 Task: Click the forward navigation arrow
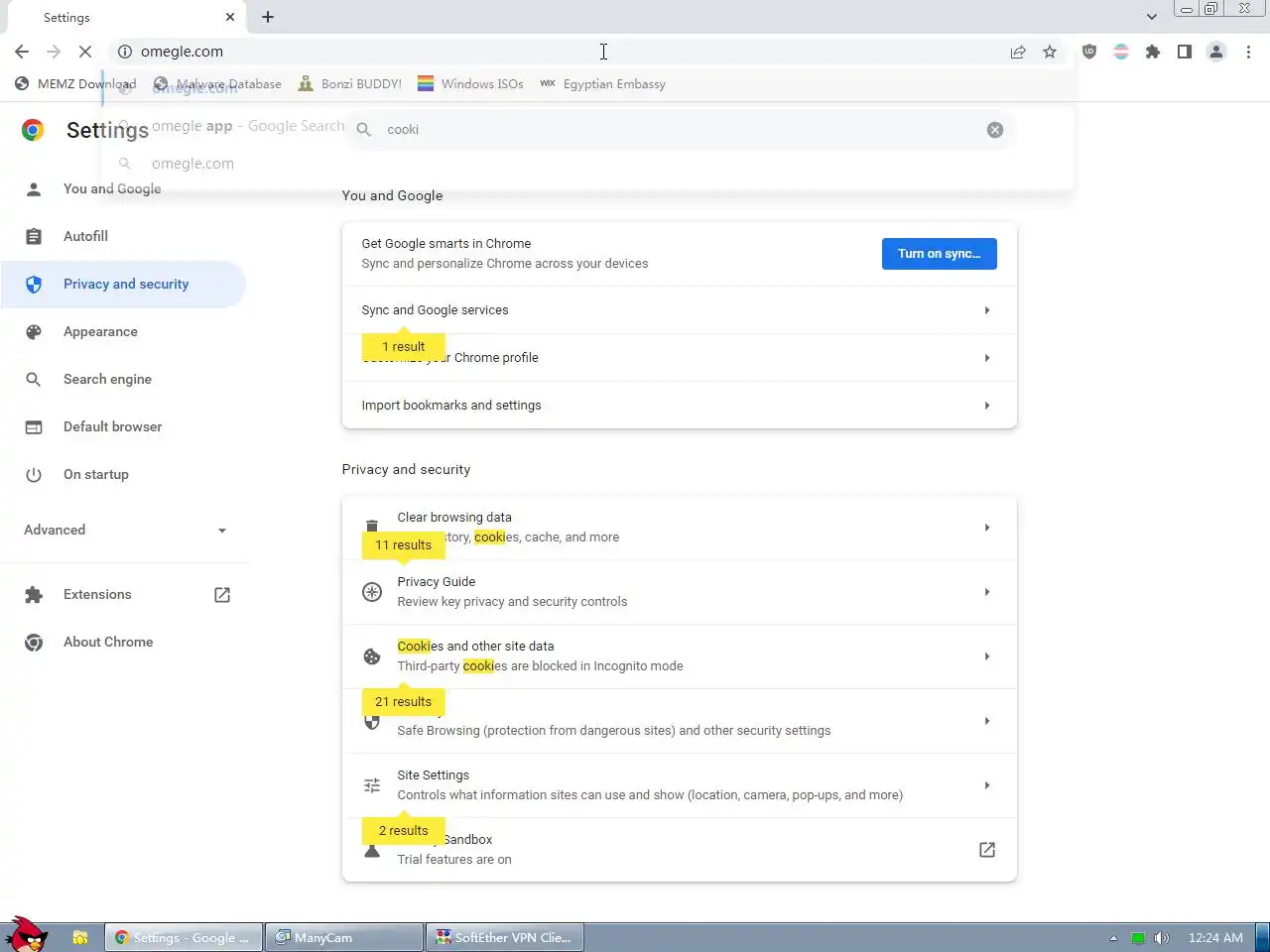click(x=54, y=52)
